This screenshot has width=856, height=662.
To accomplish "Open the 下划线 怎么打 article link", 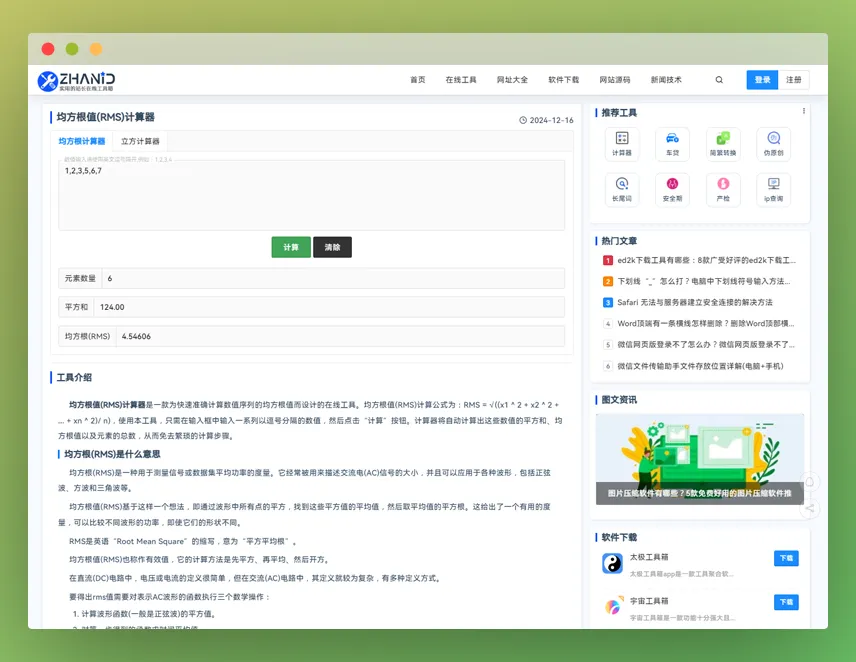I will point(704,282).
